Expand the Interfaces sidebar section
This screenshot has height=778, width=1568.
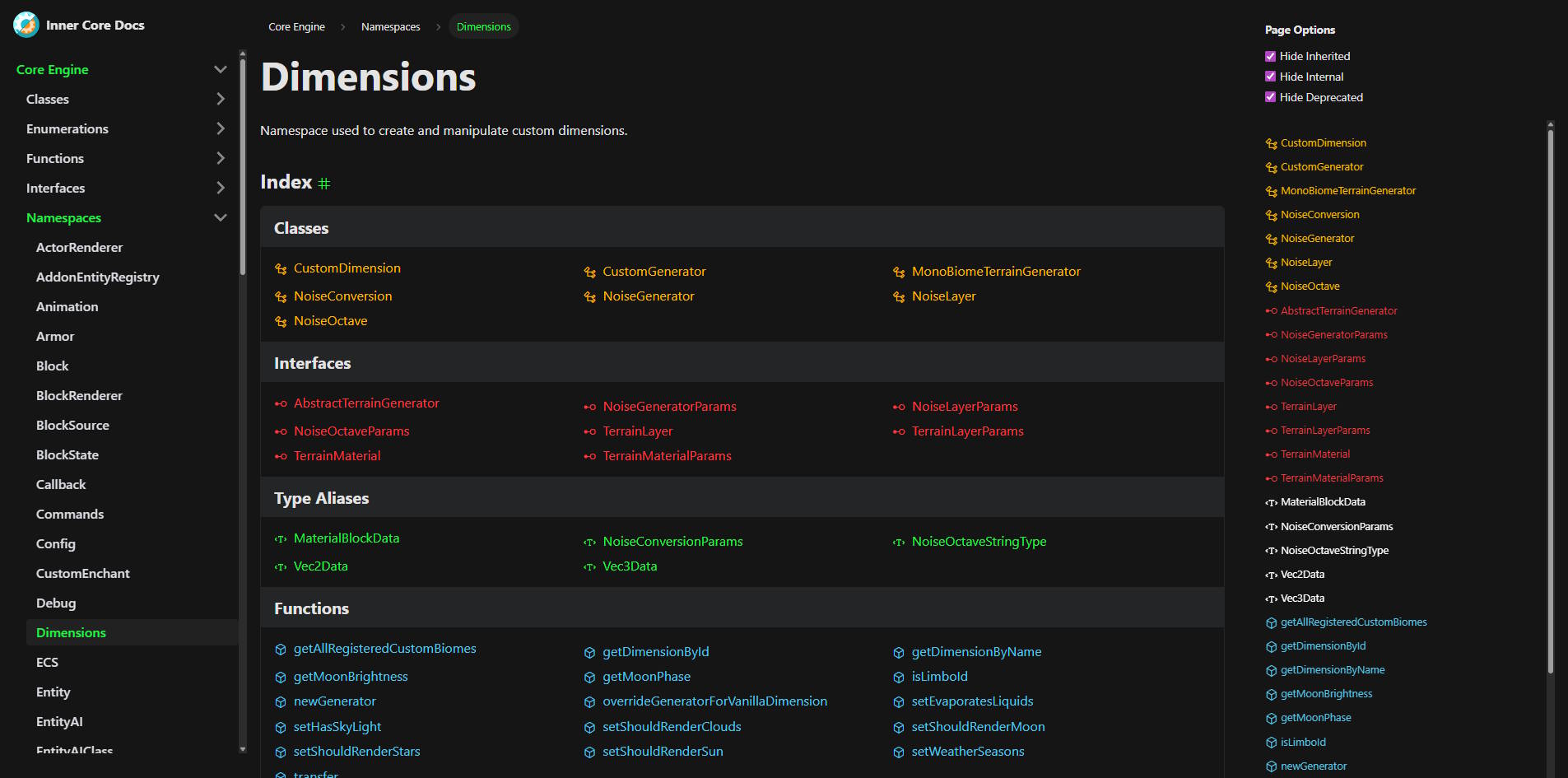point(220,188)
